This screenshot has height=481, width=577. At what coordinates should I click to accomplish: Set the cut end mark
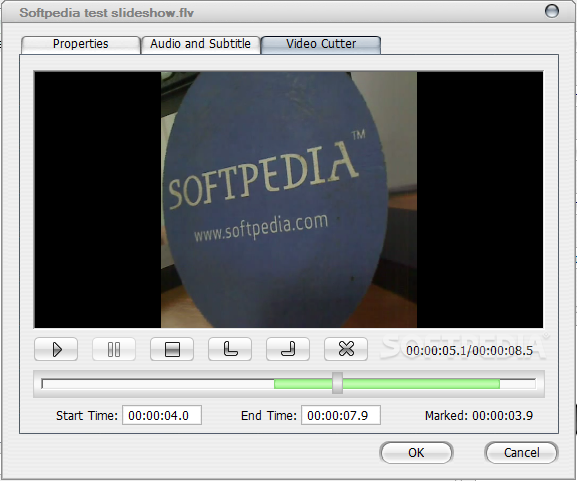tap(288, 349)
